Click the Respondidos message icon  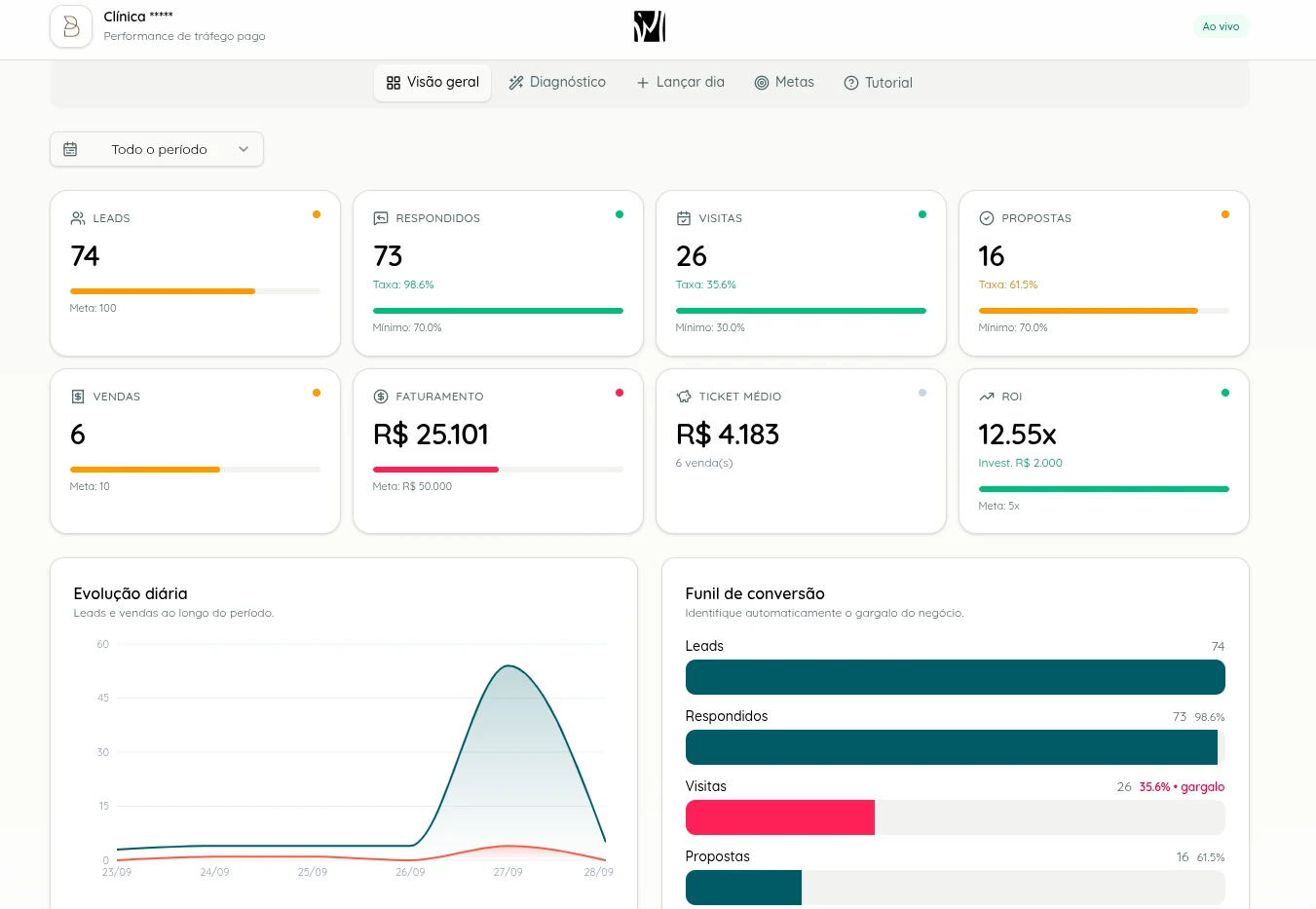[381, 218]
